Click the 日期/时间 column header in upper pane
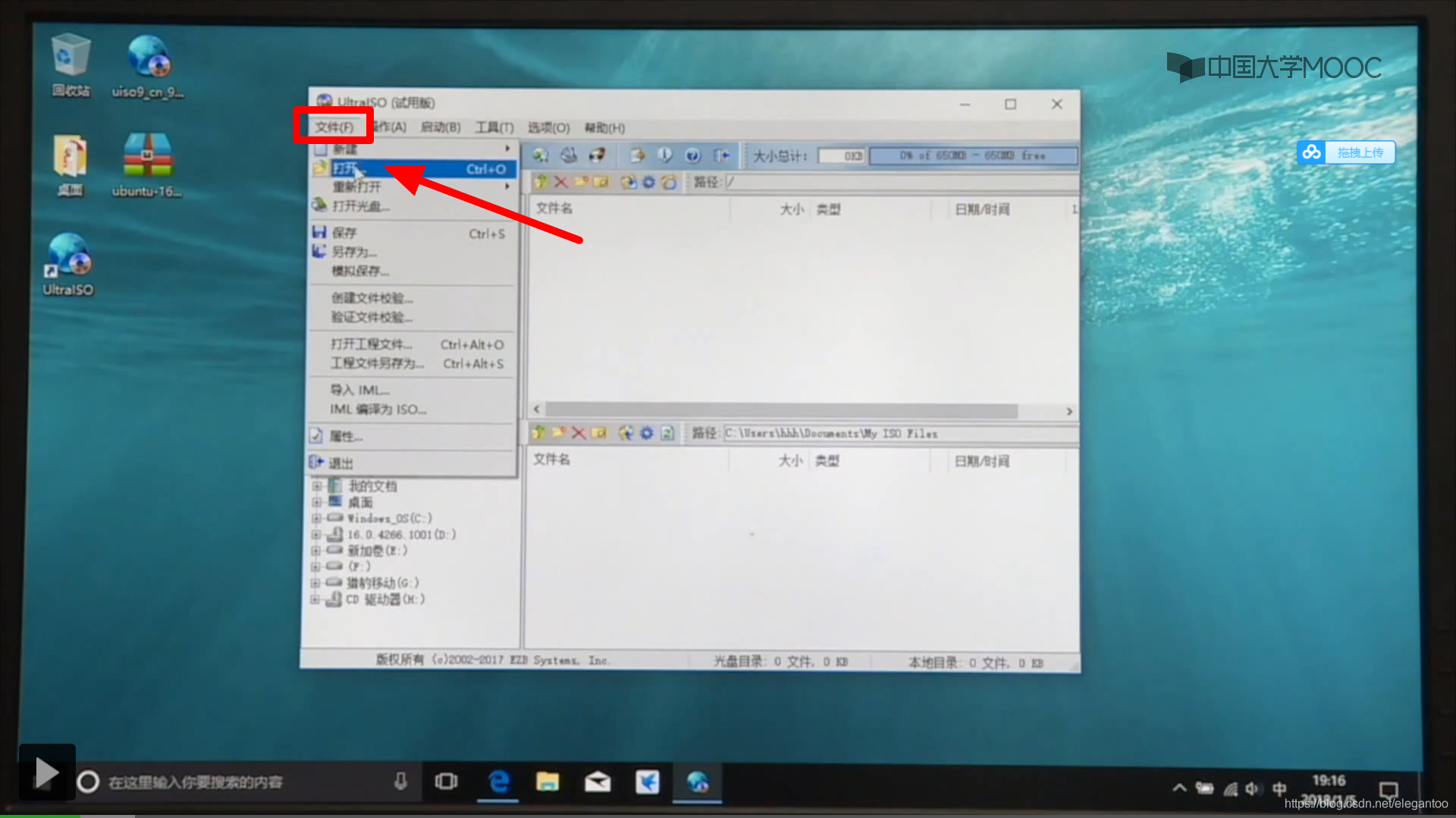 (x=982, y=209)
